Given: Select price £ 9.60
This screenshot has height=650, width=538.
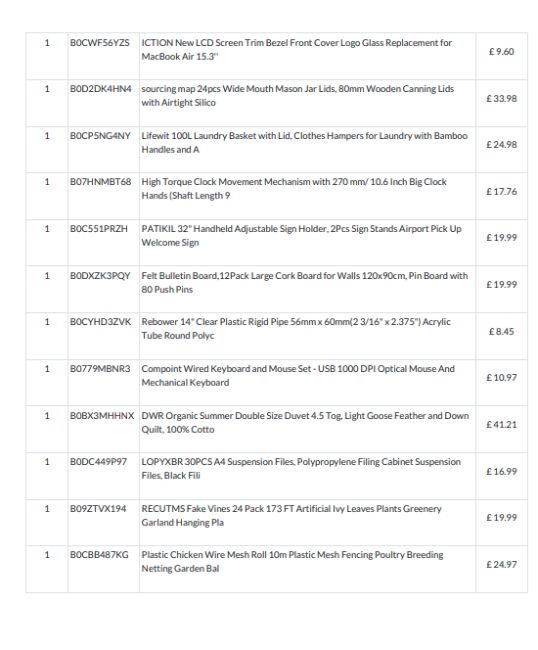Looking at the screenshot, I should pyautogui.click(x=502, y=52).
